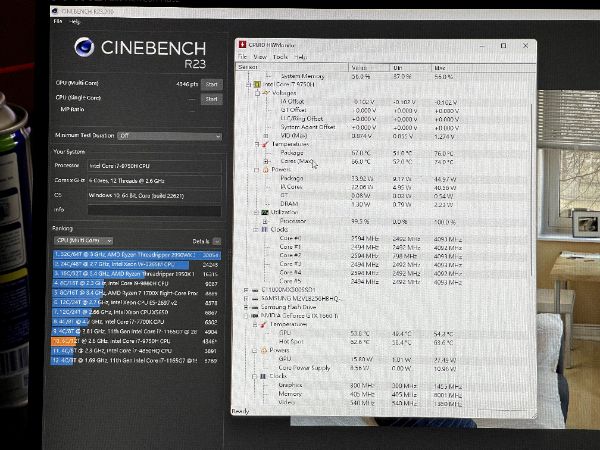Collapse the Utilization node
Screen dimensions: 600x450
256,212
